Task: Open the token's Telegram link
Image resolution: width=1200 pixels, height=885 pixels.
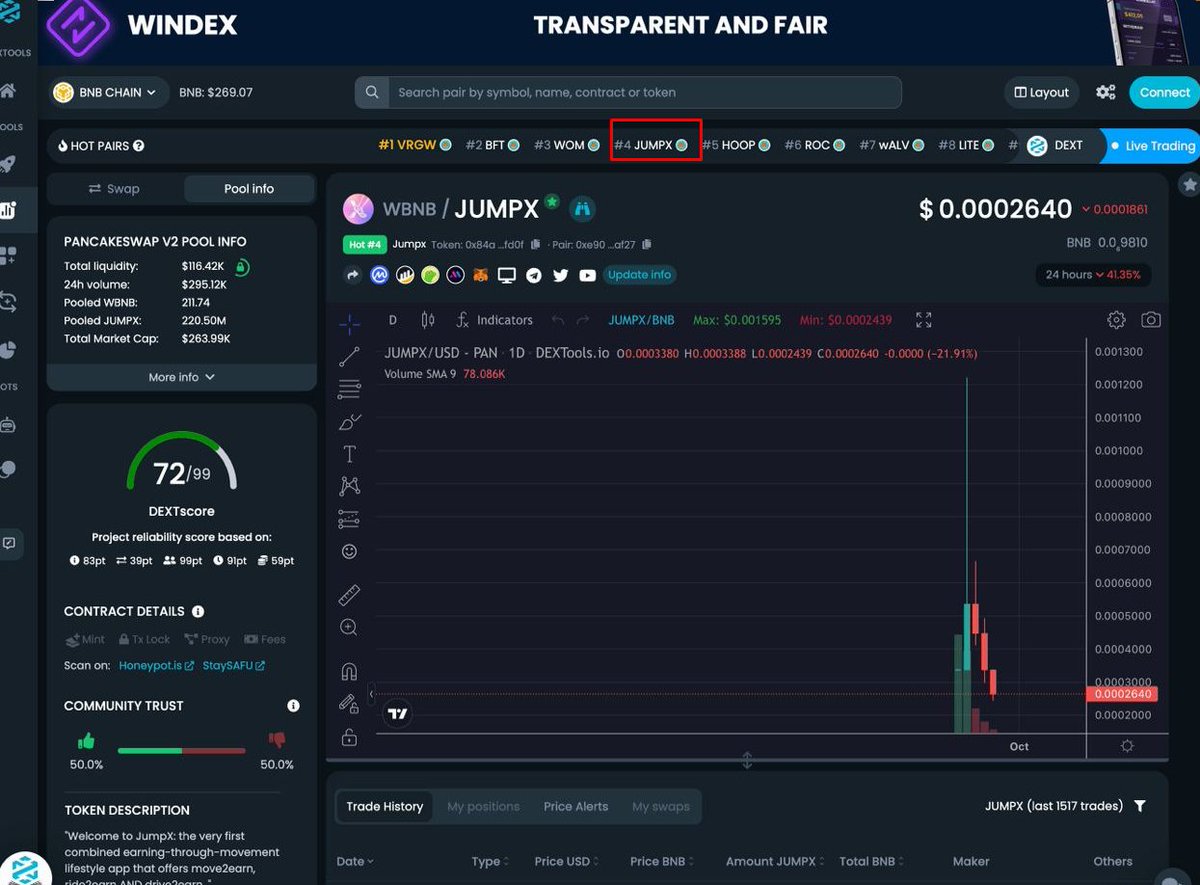Action: tap(534, 275)
